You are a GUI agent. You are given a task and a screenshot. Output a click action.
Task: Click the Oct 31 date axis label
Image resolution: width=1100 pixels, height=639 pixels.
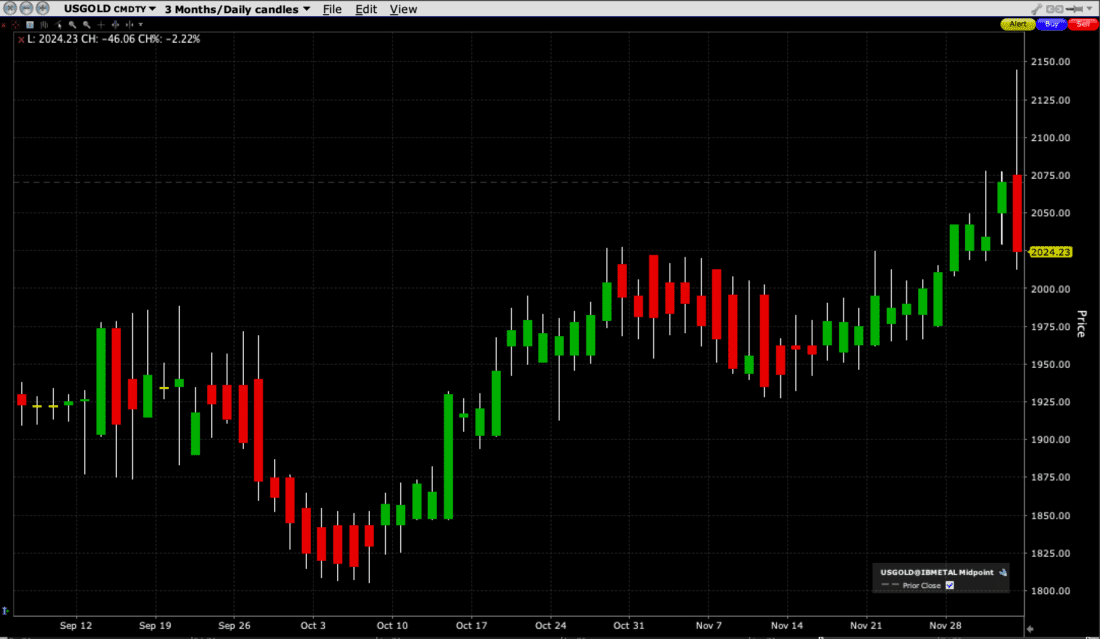coord(629,626)
